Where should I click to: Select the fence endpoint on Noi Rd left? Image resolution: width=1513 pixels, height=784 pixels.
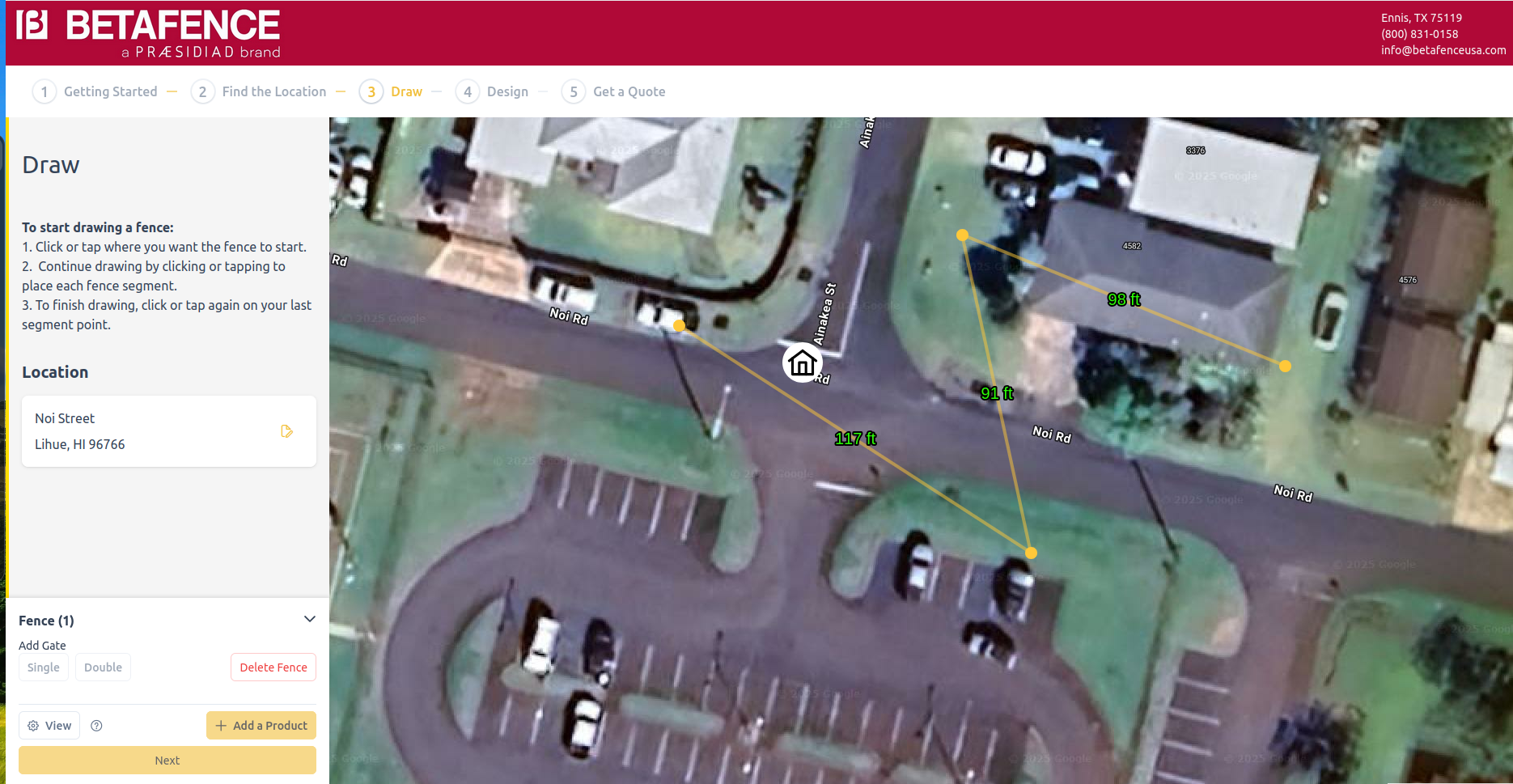coord(680,325)
